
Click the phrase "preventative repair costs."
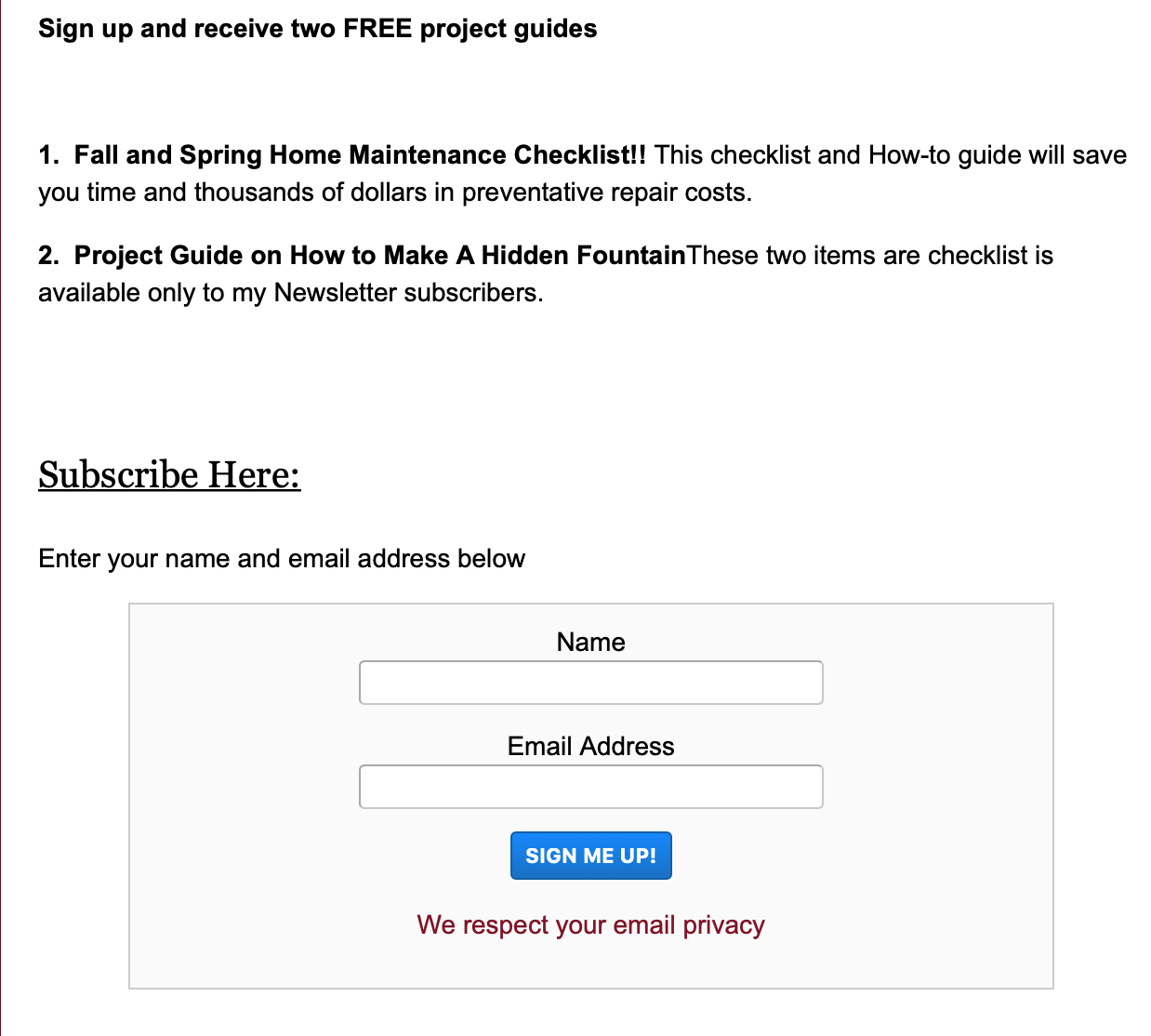tap(607, 193)
